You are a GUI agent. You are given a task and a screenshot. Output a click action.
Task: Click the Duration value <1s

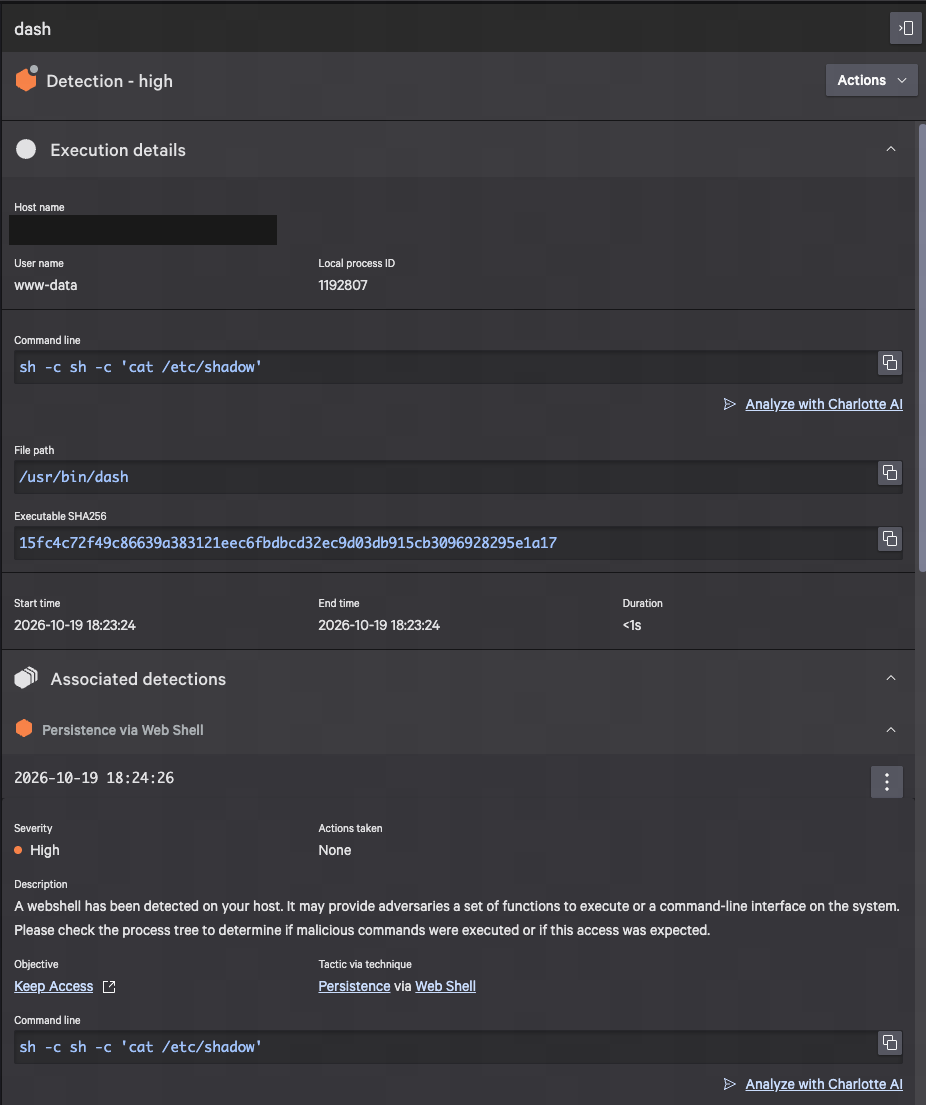click(632, 625)
